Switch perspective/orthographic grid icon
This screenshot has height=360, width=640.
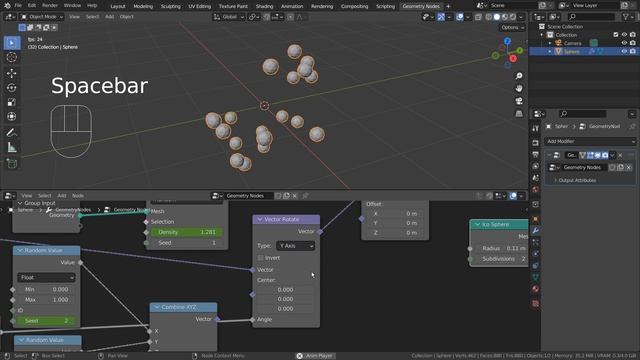[x=519, y=113]
